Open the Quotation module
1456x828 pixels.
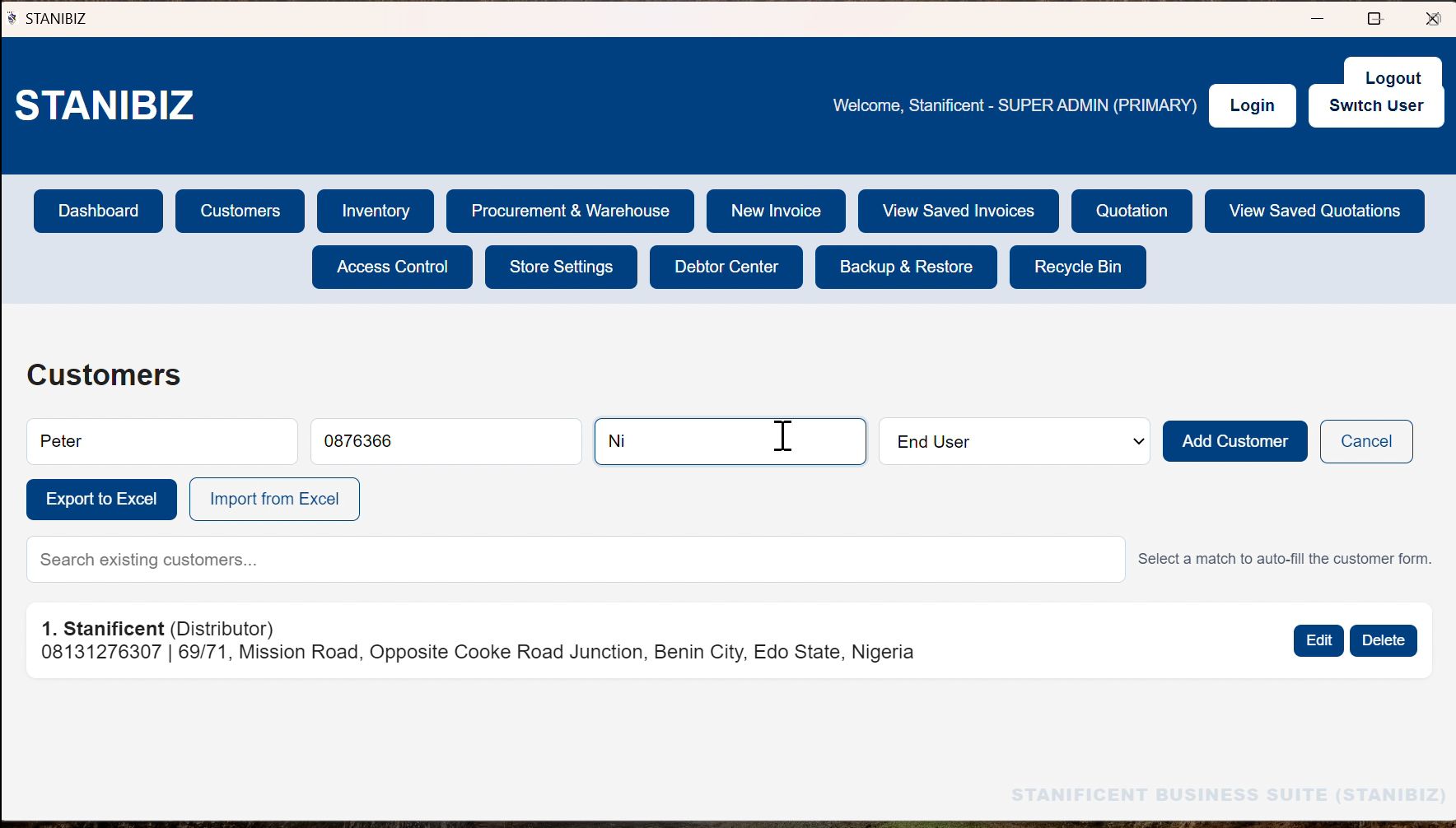(1132, 211)
